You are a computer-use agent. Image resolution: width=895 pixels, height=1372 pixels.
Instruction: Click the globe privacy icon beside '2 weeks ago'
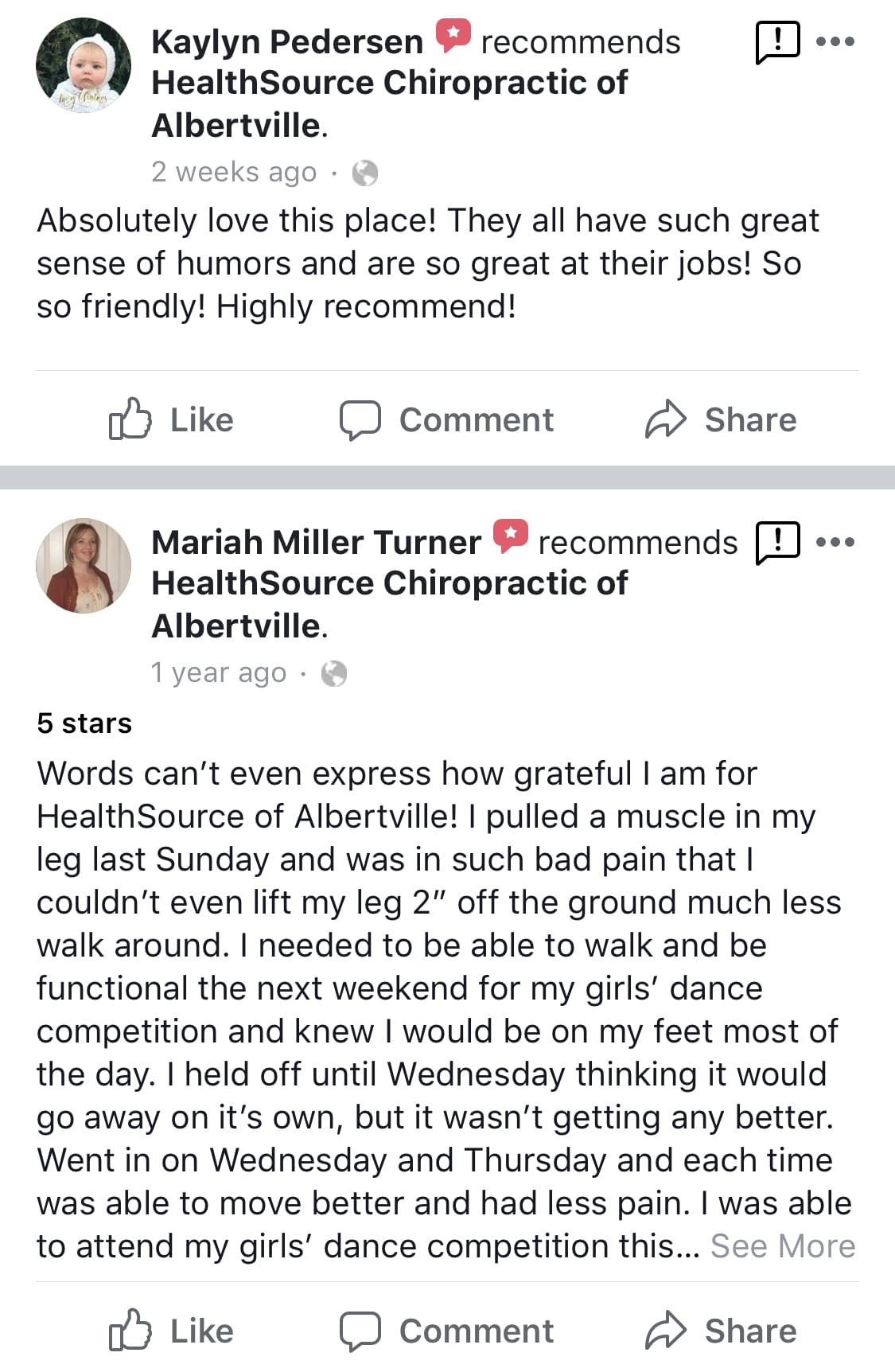(364, 173)
